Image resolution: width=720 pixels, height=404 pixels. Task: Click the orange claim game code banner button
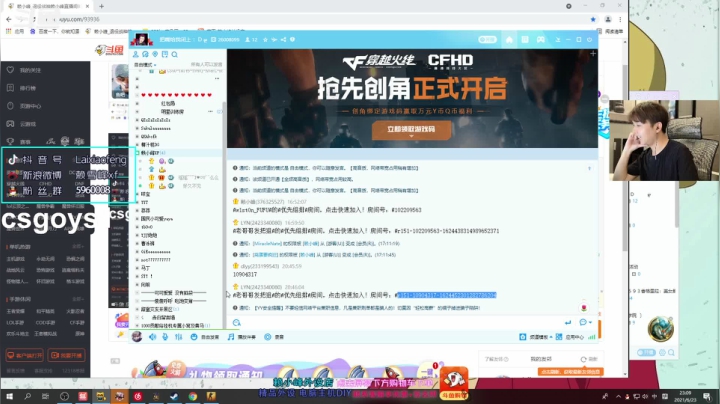point(411,129)
